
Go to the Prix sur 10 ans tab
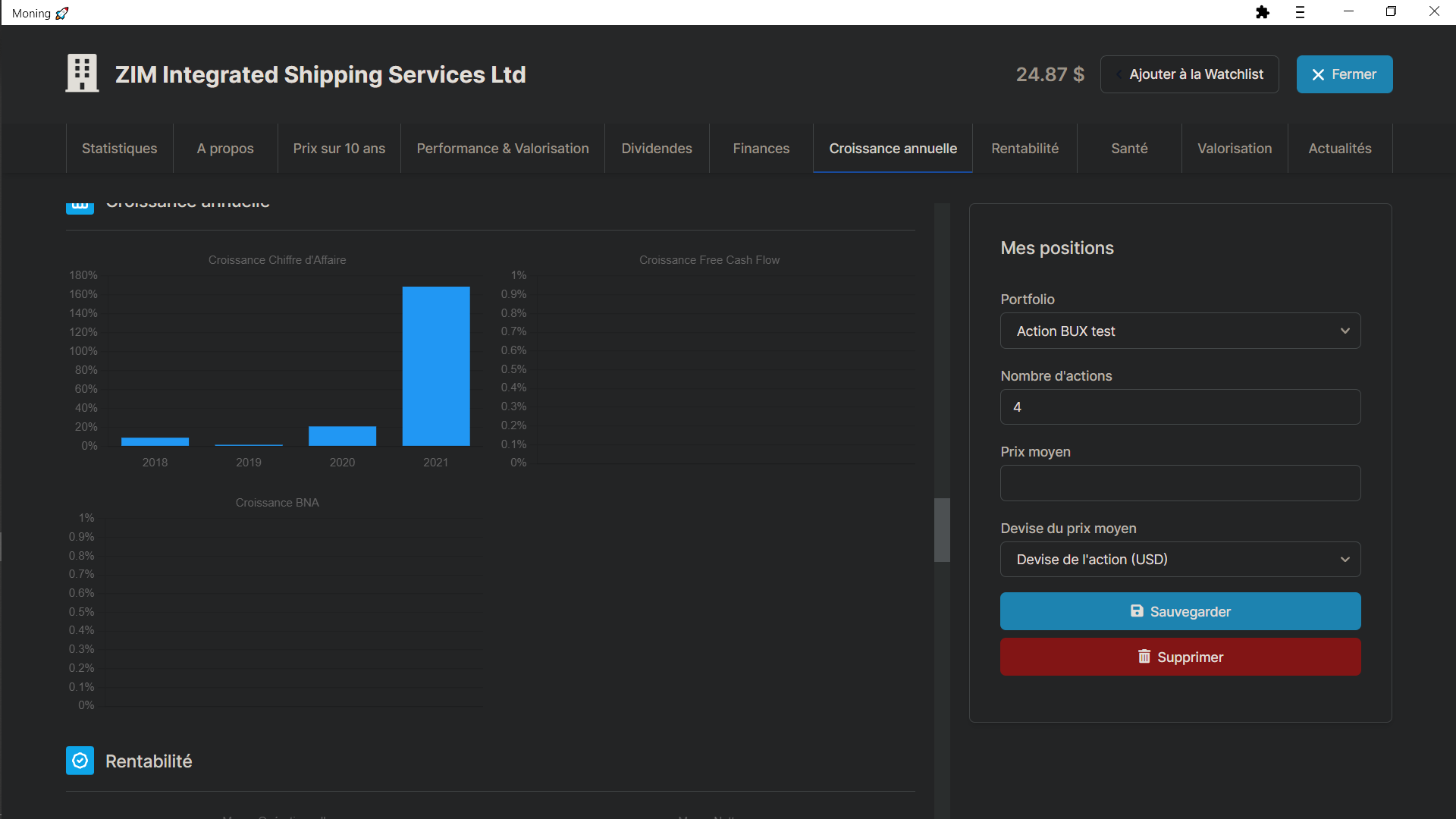pos(339,149)
